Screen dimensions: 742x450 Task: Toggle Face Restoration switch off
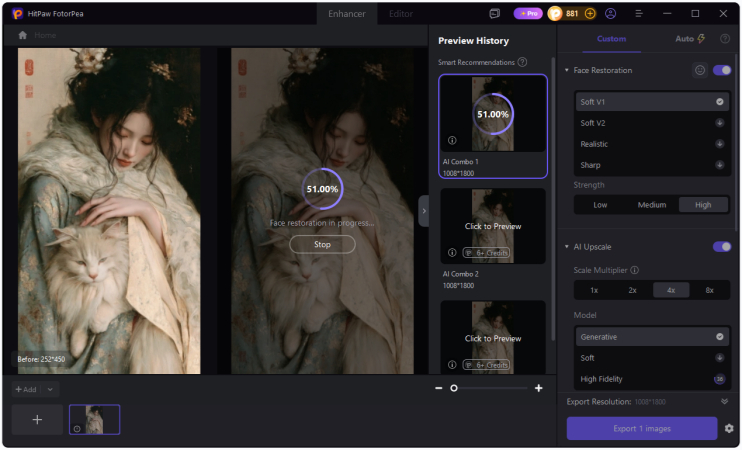point(722,70)
